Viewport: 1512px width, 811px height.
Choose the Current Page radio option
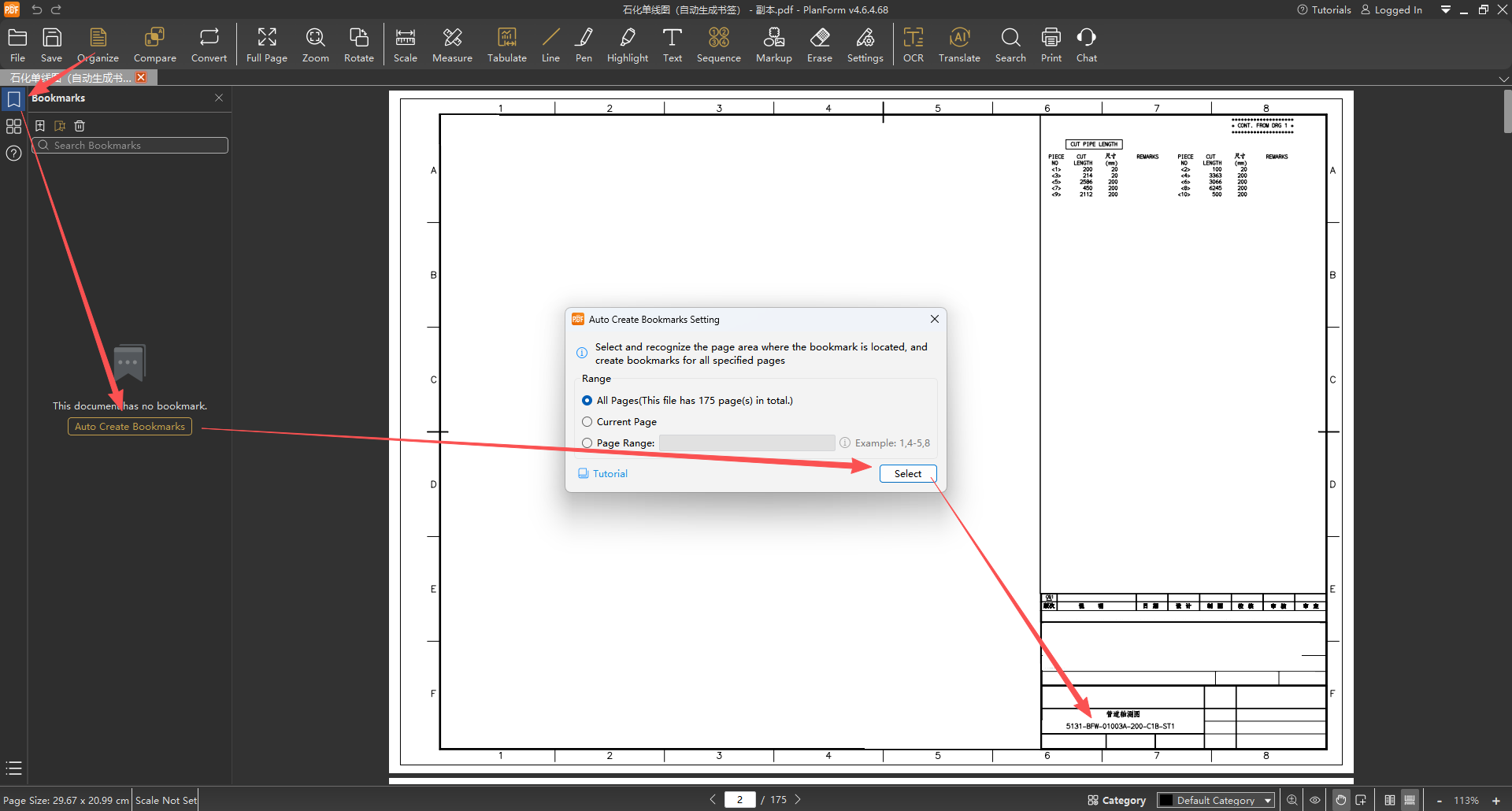(x=587, y=422)
